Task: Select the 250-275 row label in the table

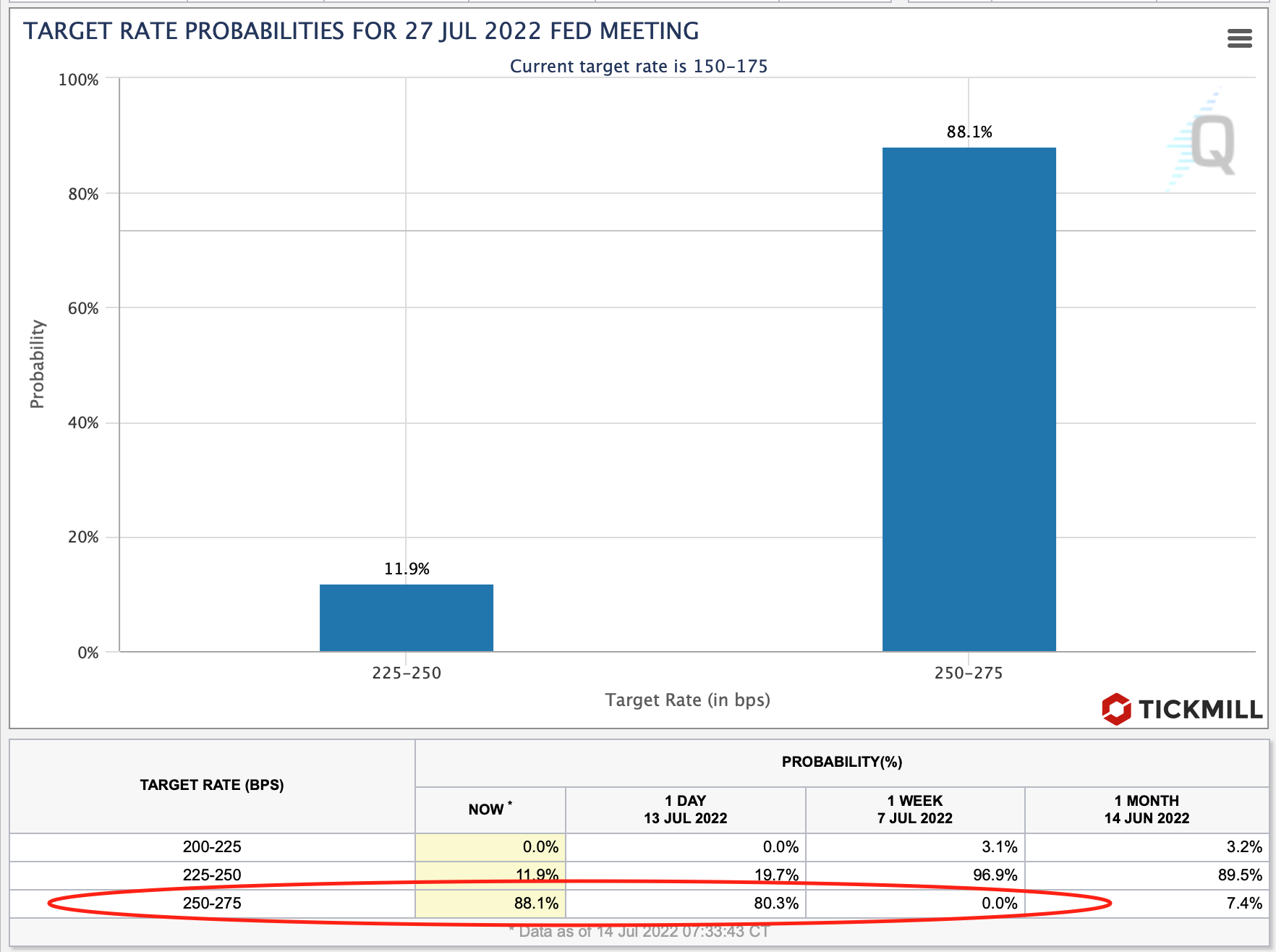Action: (212, 903)
